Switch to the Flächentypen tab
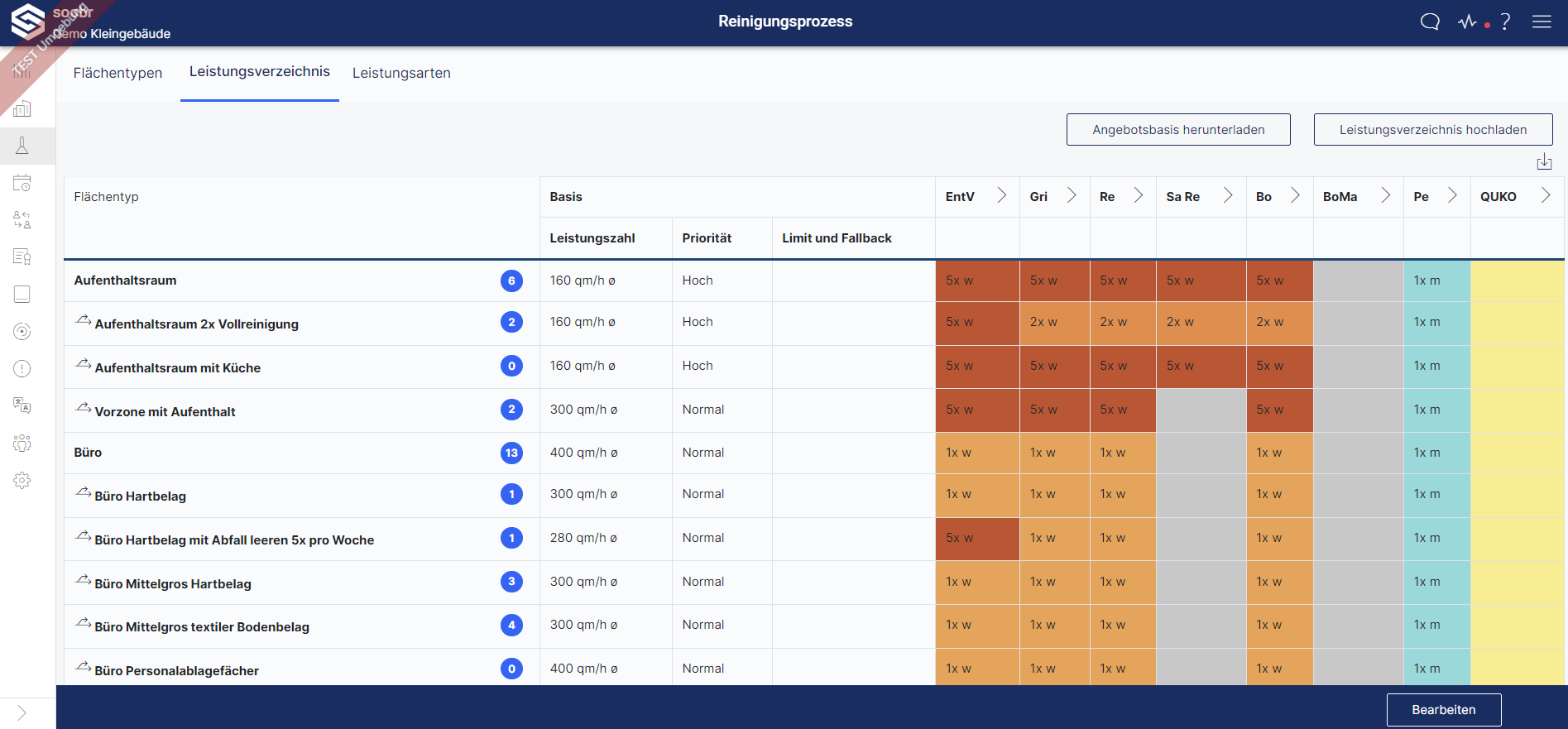The width and height of the screenshot is (1568, 729). point(117,73)
